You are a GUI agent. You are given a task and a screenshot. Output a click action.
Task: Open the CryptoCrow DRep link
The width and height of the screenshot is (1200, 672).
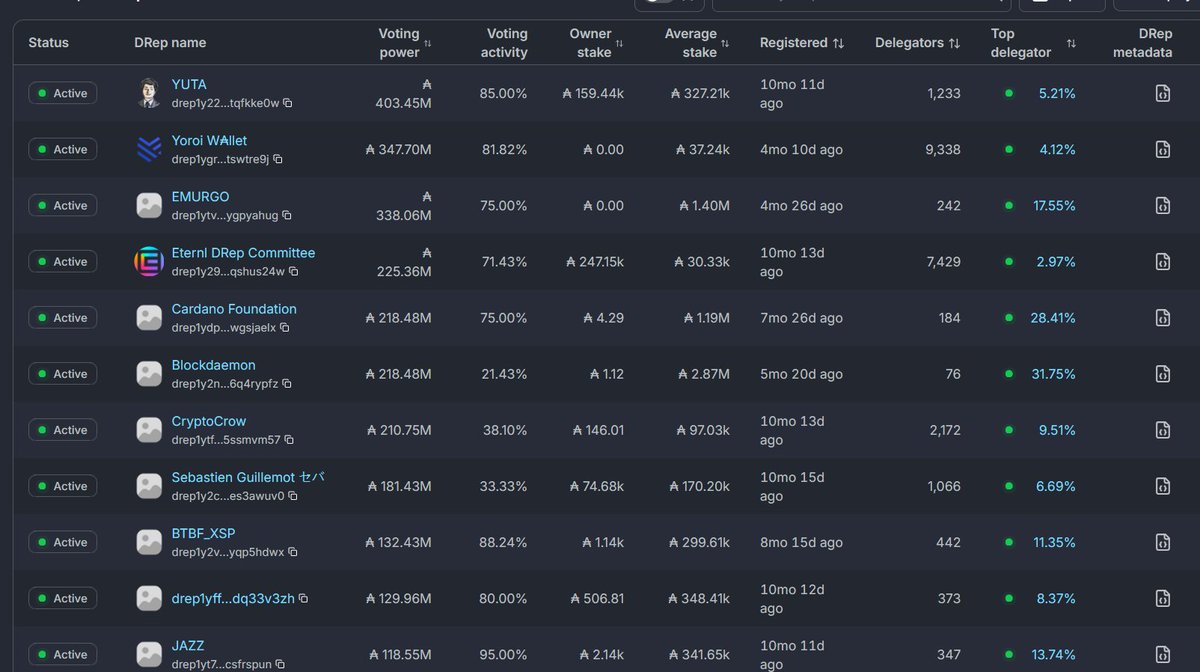tap(209, 421)
